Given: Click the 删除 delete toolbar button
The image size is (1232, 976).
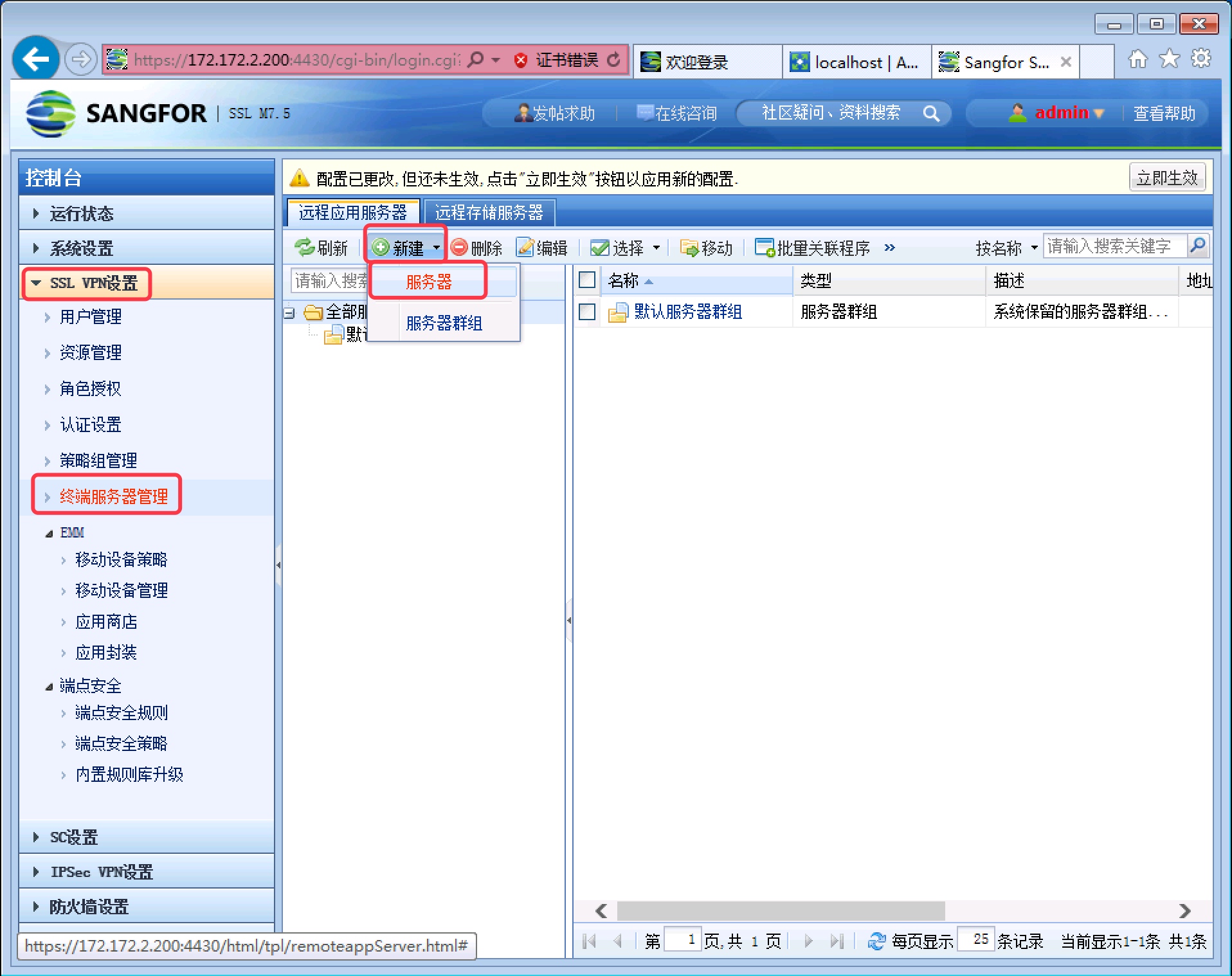Looking at the screenshot, I should click(476, 248).
